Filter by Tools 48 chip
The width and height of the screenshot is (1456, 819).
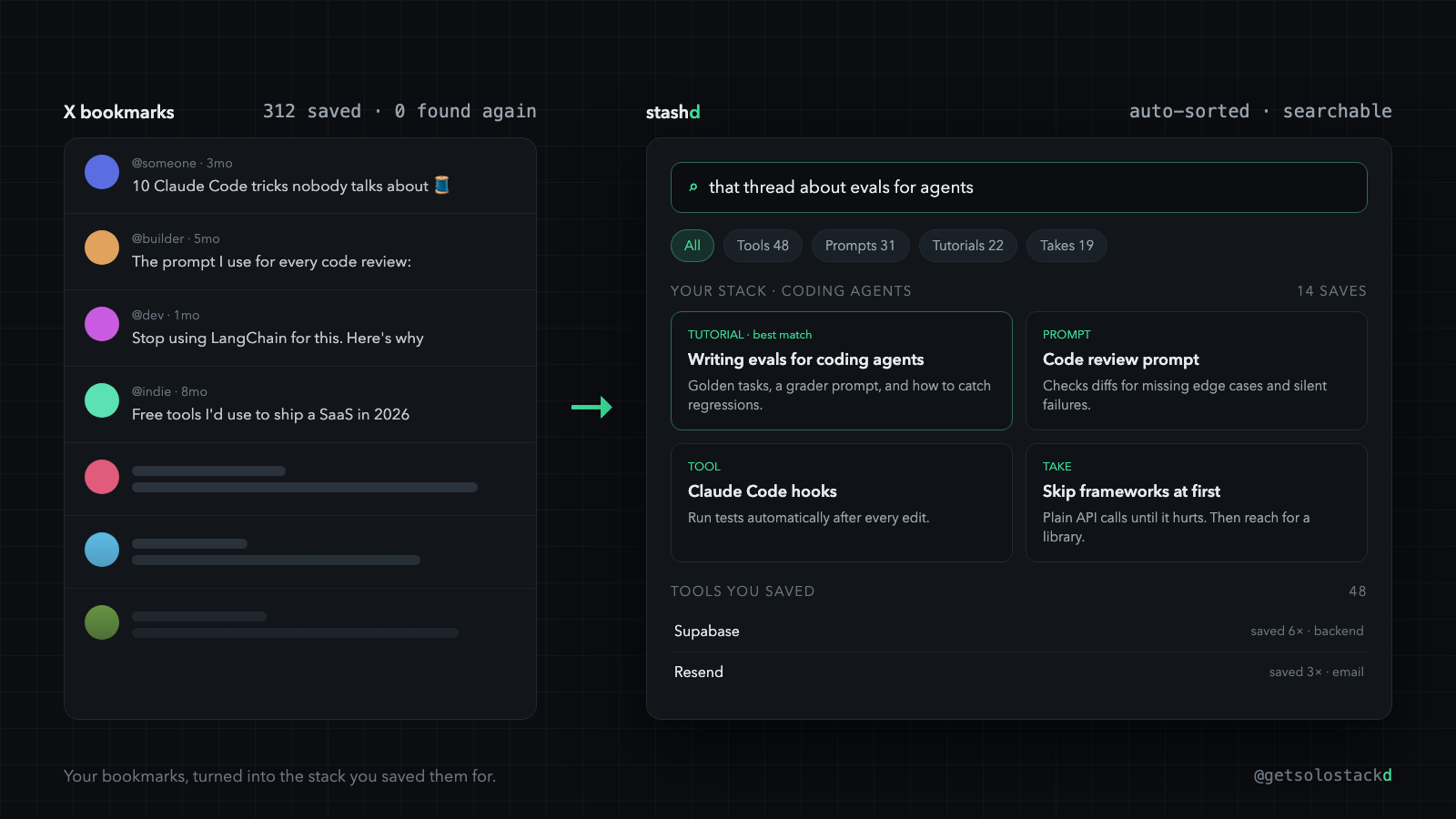coord(763,246)
